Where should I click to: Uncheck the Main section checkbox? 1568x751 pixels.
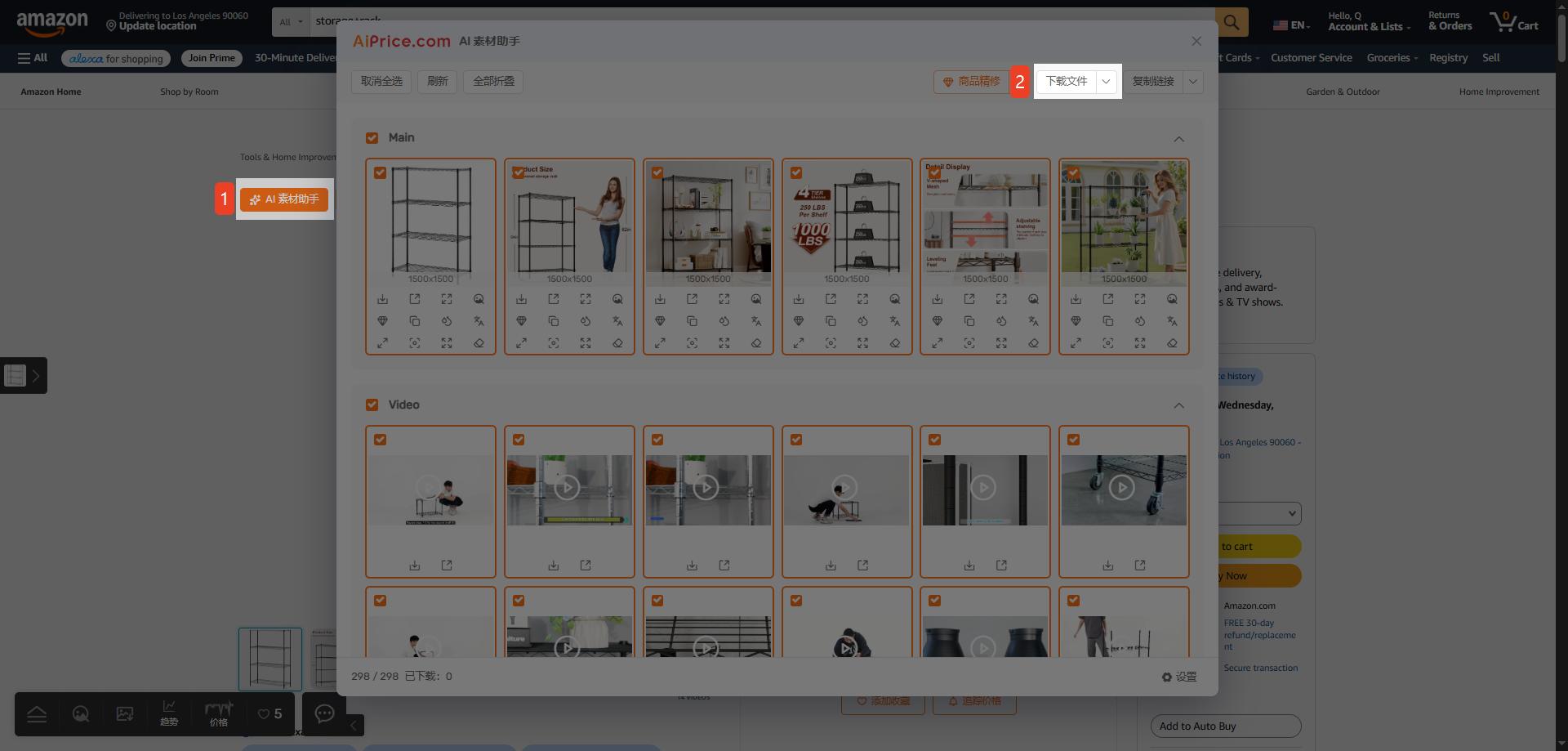[x=372, y=138]
